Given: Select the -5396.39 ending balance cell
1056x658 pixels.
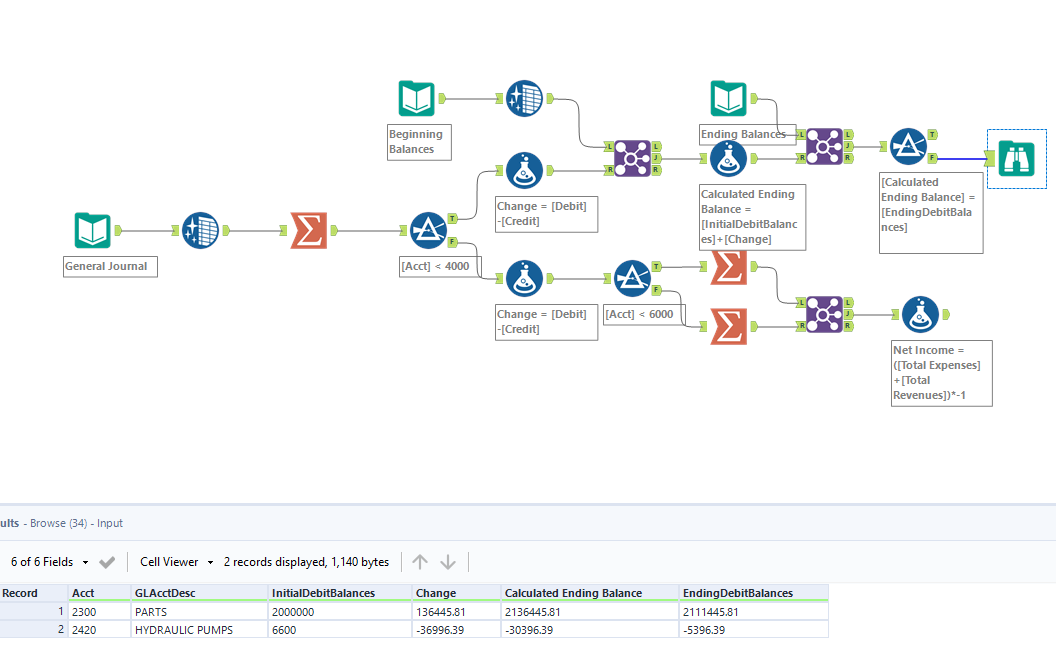Looking at the screenshot, I should 754,630.
